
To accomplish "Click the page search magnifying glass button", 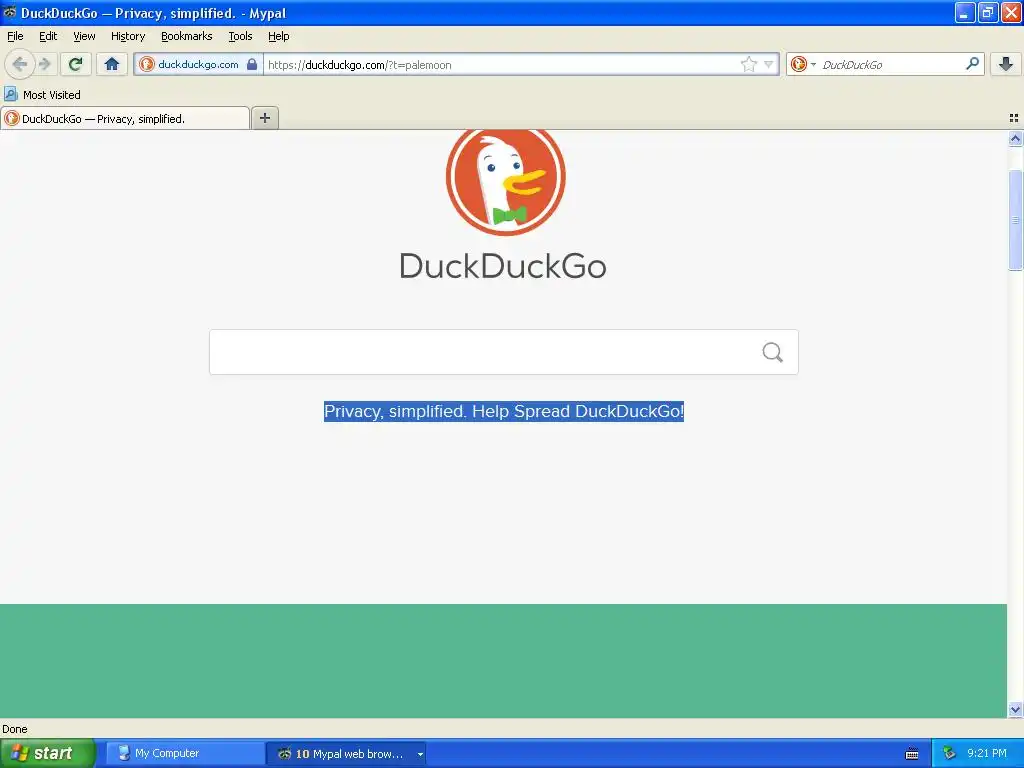I will tap(773, 352).
